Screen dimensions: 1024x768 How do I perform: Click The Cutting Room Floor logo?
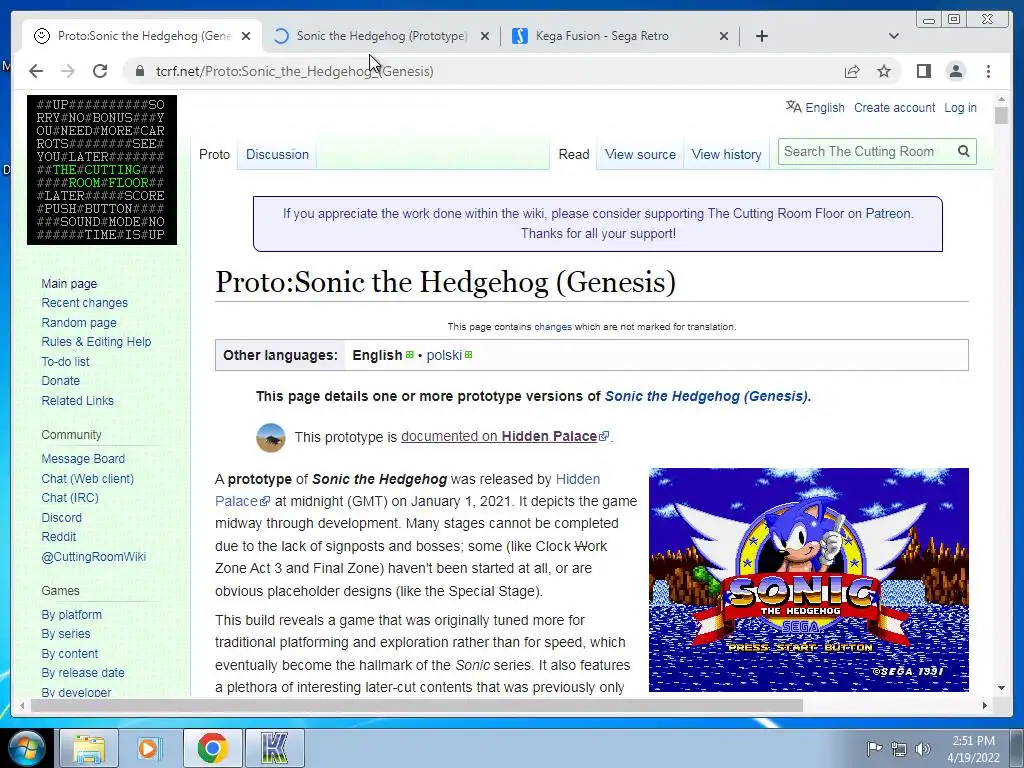click(102, 170)
